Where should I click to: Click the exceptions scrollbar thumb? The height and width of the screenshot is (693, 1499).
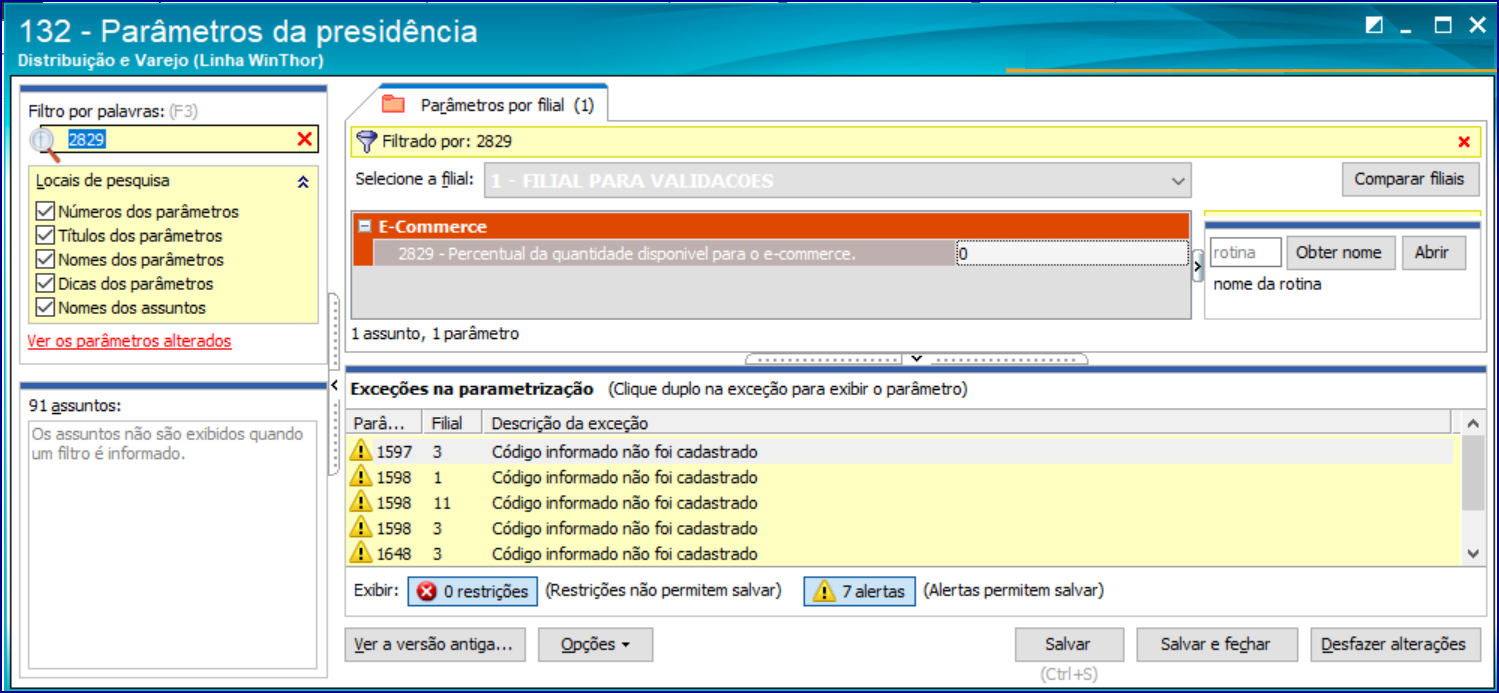pyautogui.click(x=1472, y=472)
